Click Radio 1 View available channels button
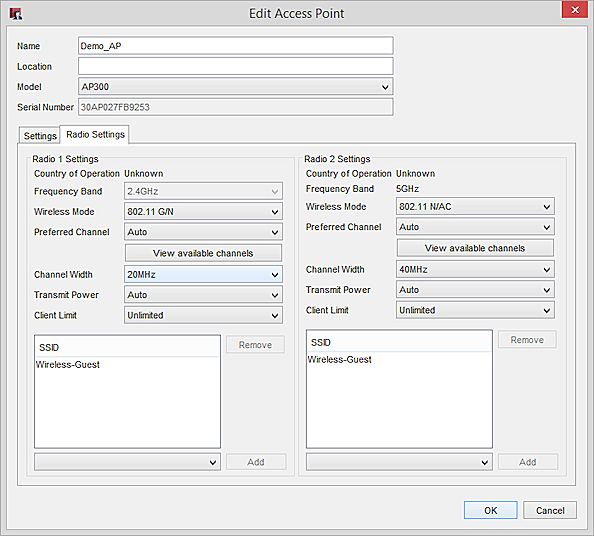Image resolution: width=594 pixels, height=536 pixels. point(203,253)
